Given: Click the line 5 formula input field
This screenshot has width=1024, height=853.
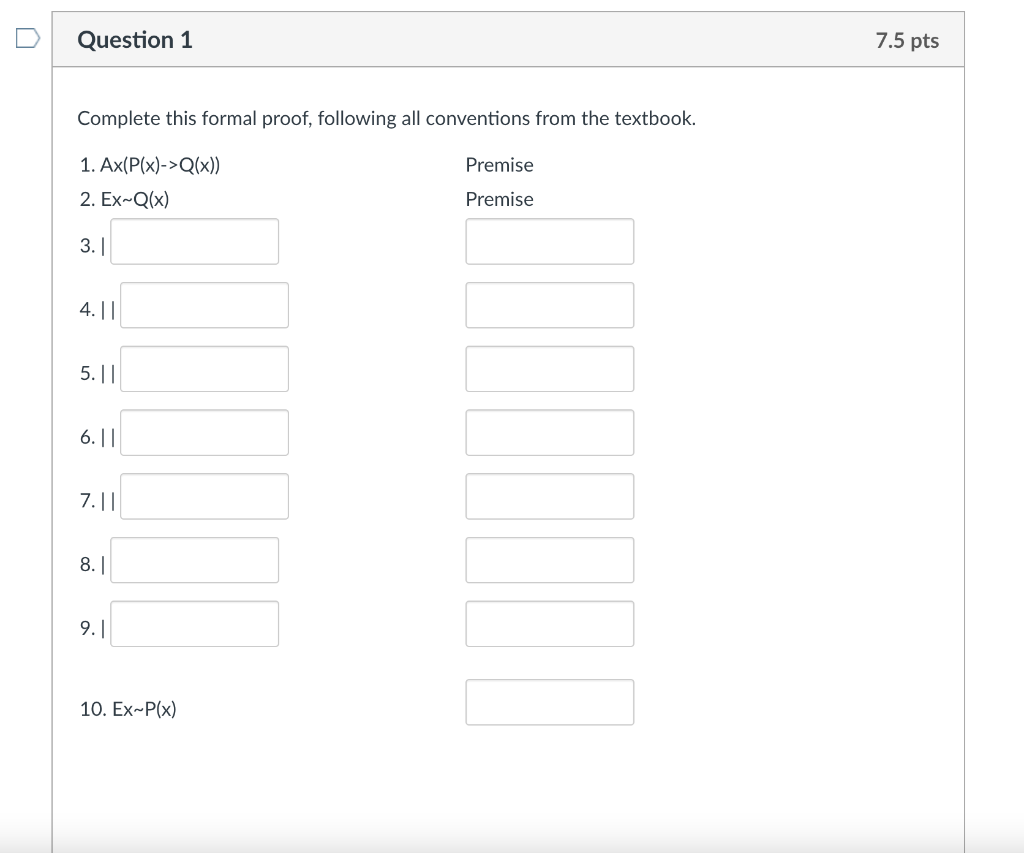Looking at the screenshot, I should click(204, 369).
